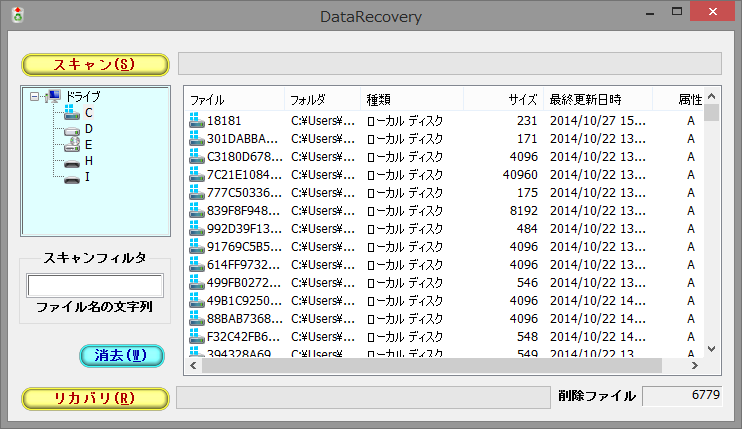Click file icon for F32C42FB6...
The width and height of the screenshot is (742, 429).
196,336
